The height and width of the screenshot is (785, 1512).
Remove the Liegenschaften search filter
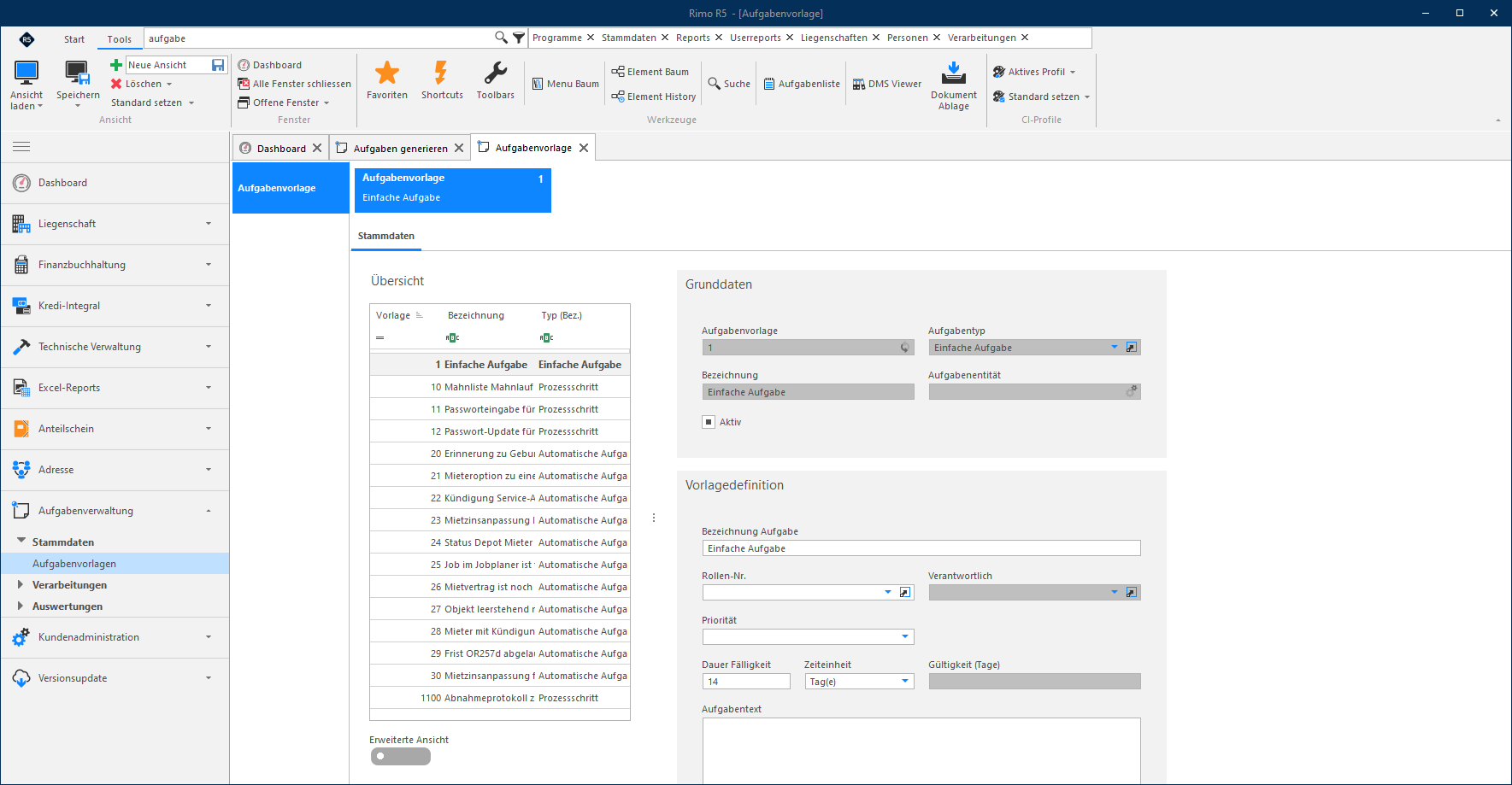pyautogui.click(x=876, y=38)
